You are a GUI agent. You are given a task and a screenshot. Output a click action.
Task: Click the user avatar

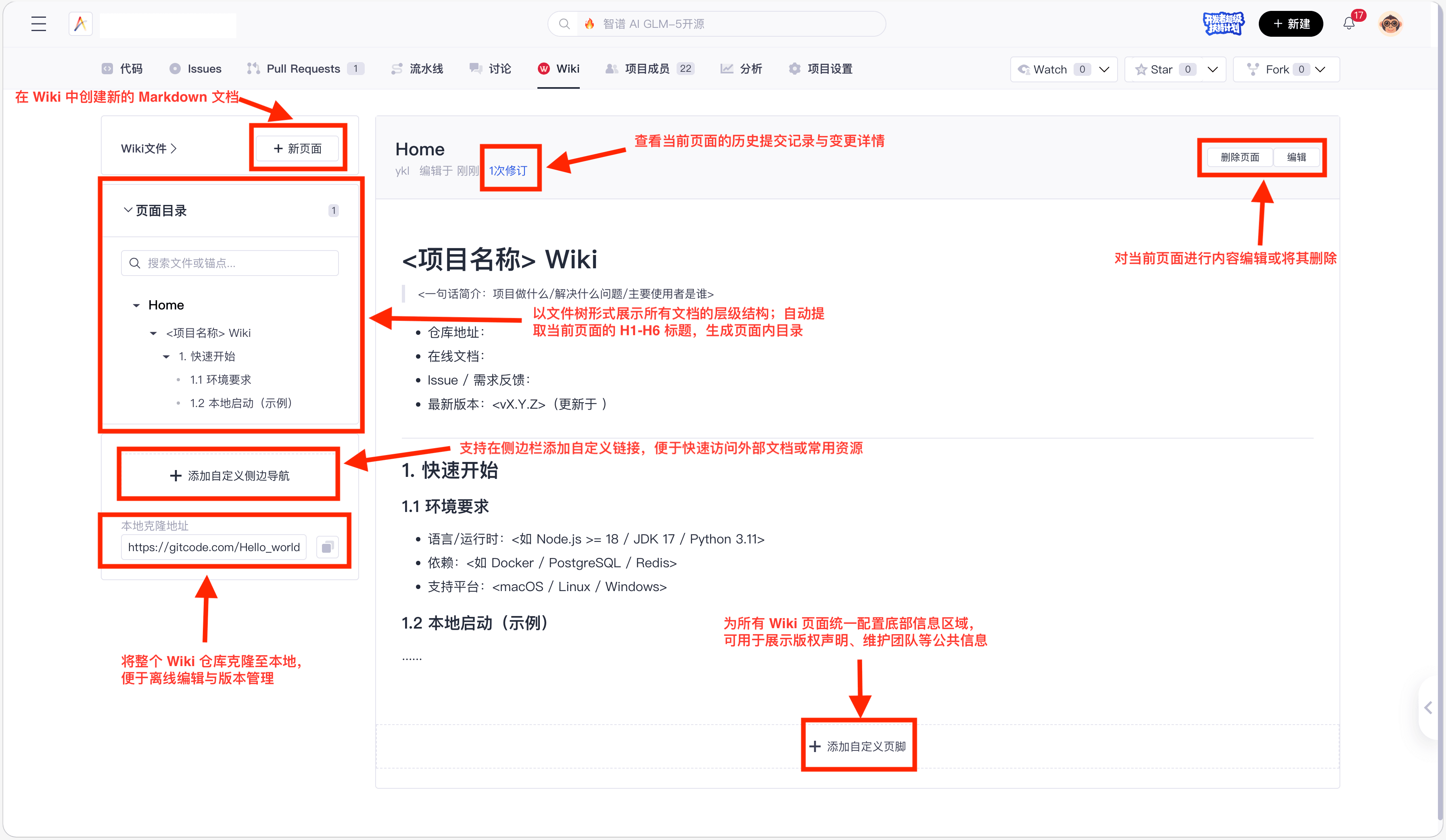click(x=1390, y=23)
